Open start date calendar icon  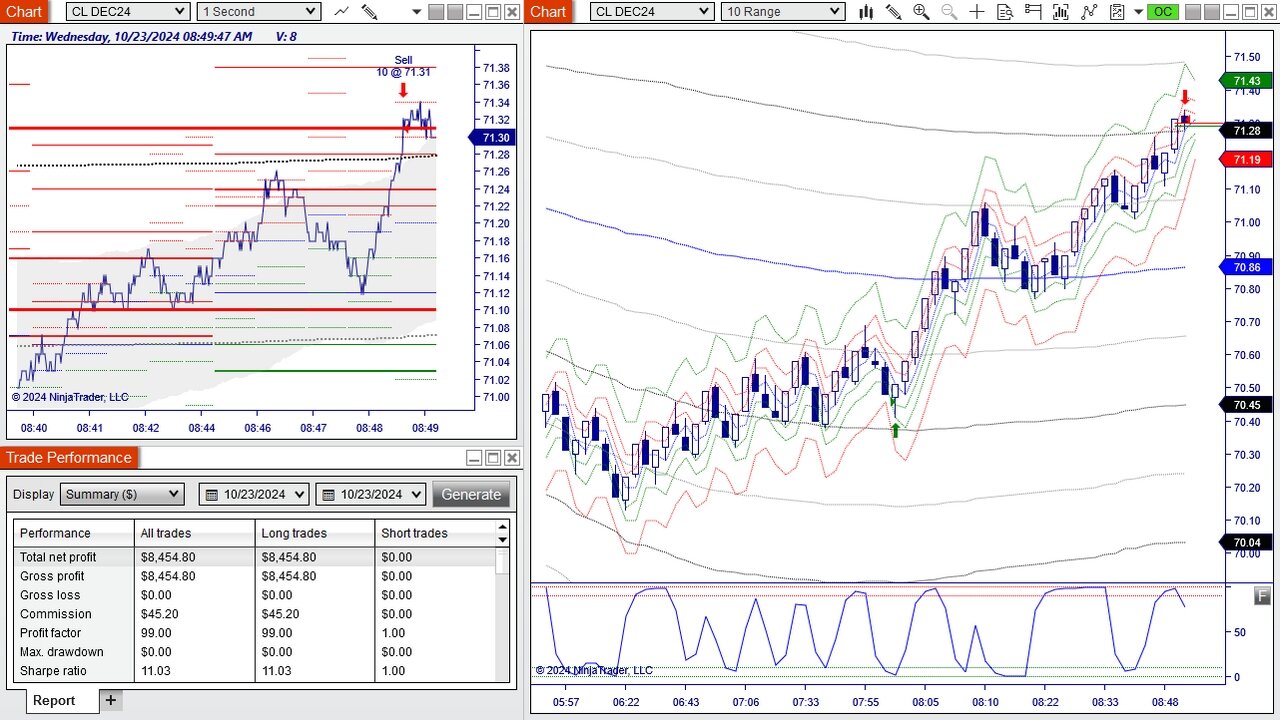211,494
